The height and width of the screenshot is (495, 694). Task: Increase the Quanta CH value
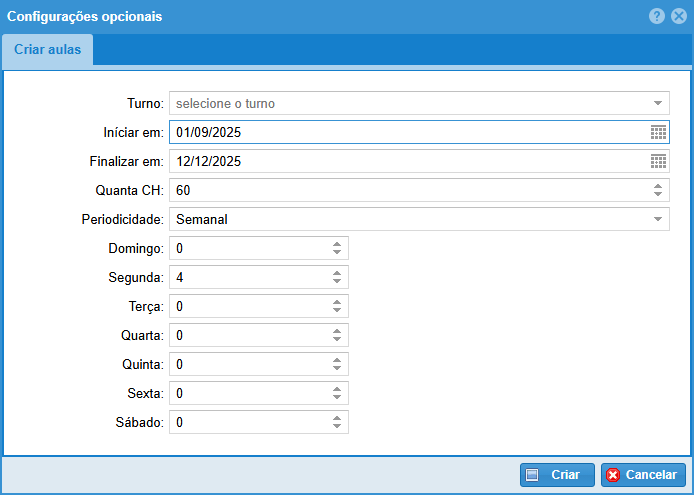tap(658, 186)
